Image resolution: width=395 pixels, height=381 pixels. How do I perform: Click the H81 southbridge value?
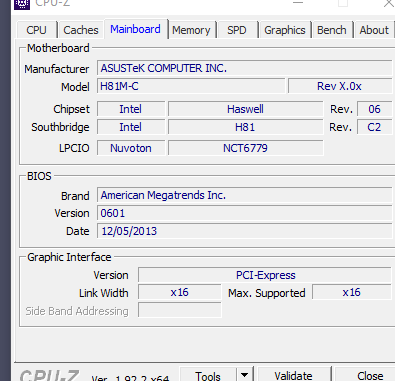pos(246,127)
